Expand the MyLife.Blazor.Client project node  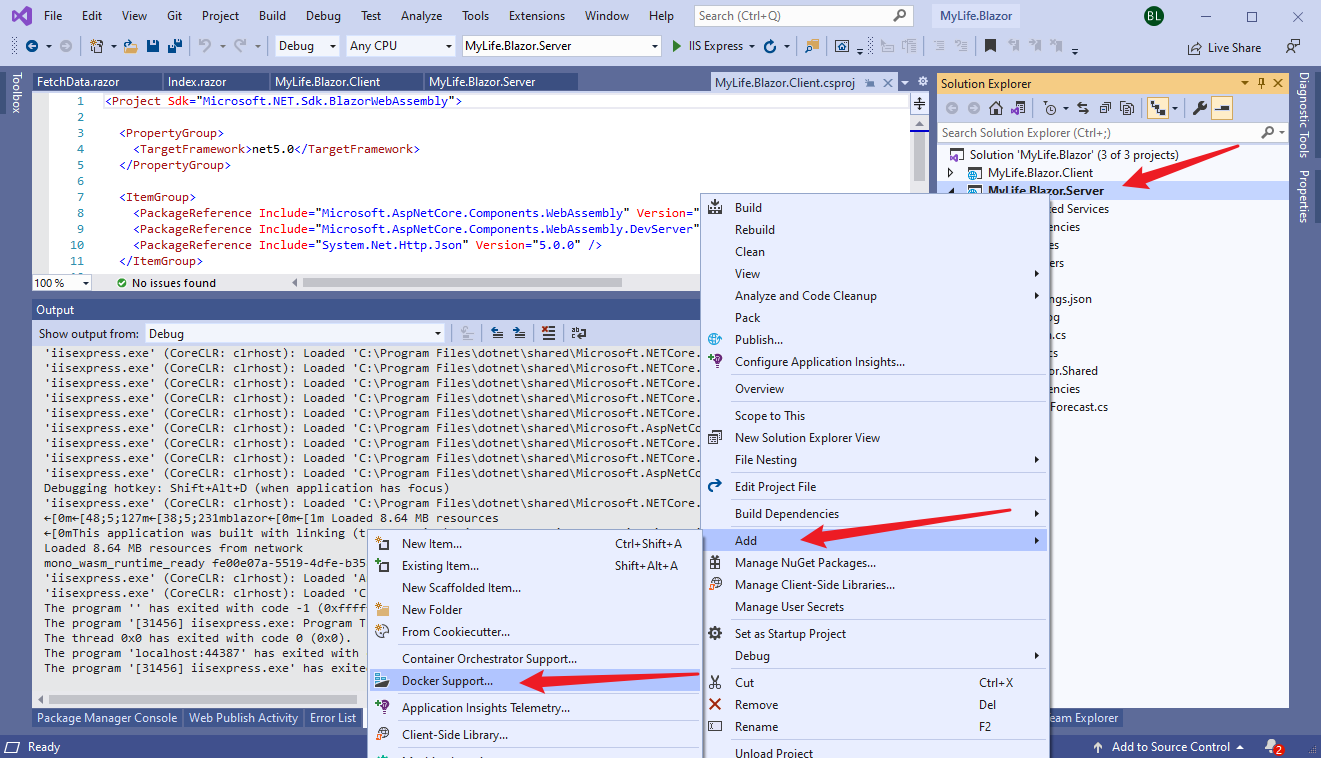(951, 173)
